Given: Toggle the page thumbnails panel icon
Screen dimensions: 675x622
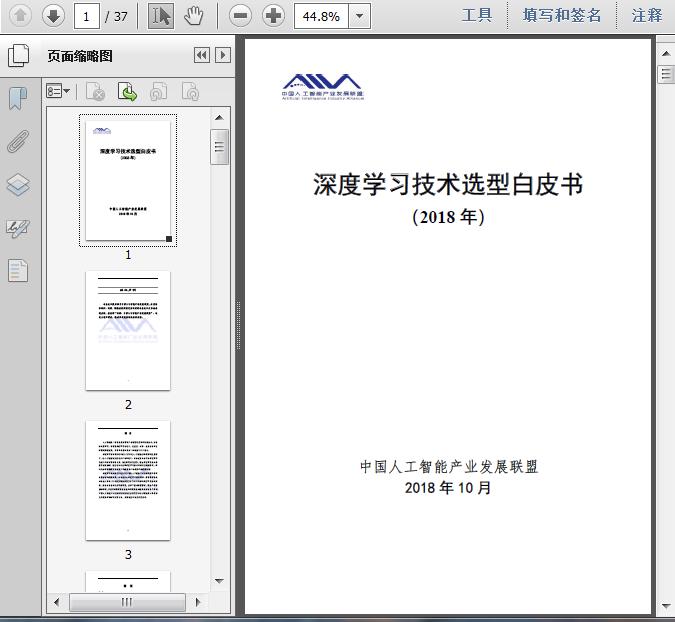Looking at the screenshot, I should 19,56.
